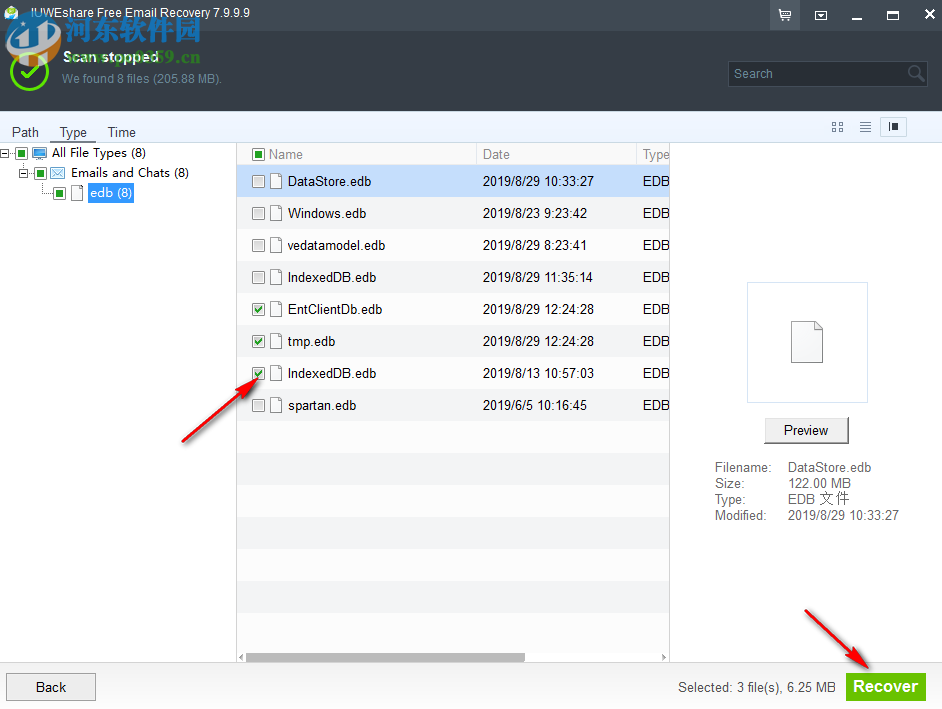Click the update icon beside the cart
Screen dimensions: 942x709
820,15
